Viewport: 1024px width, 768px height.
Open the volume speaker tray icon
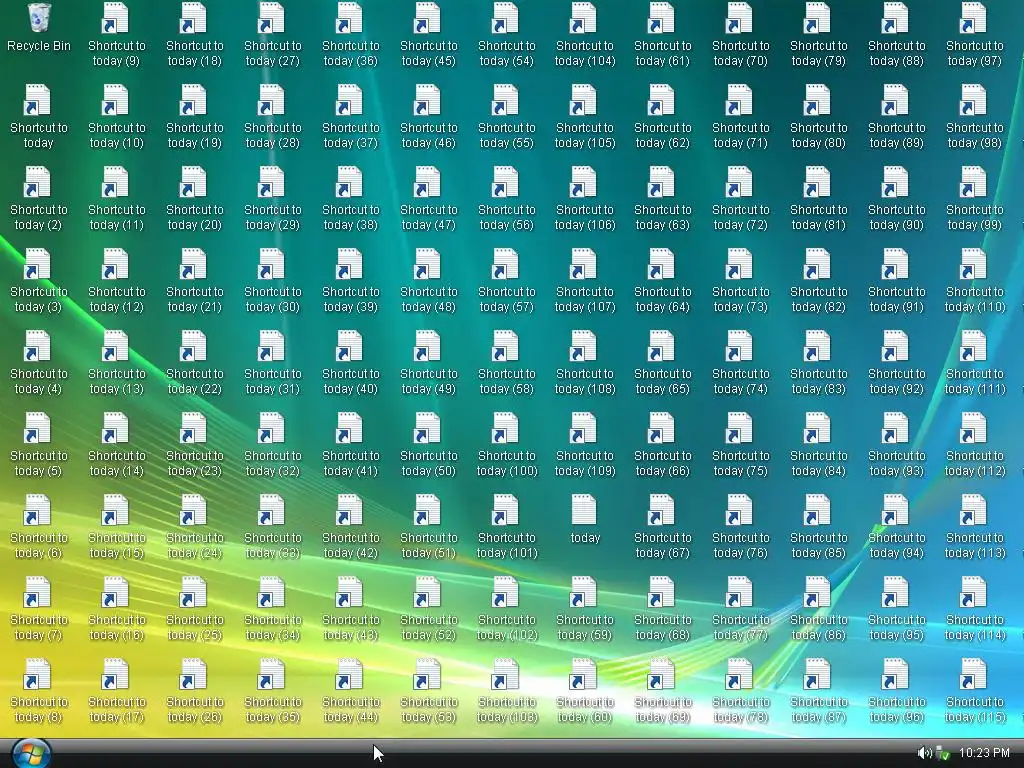924,753
